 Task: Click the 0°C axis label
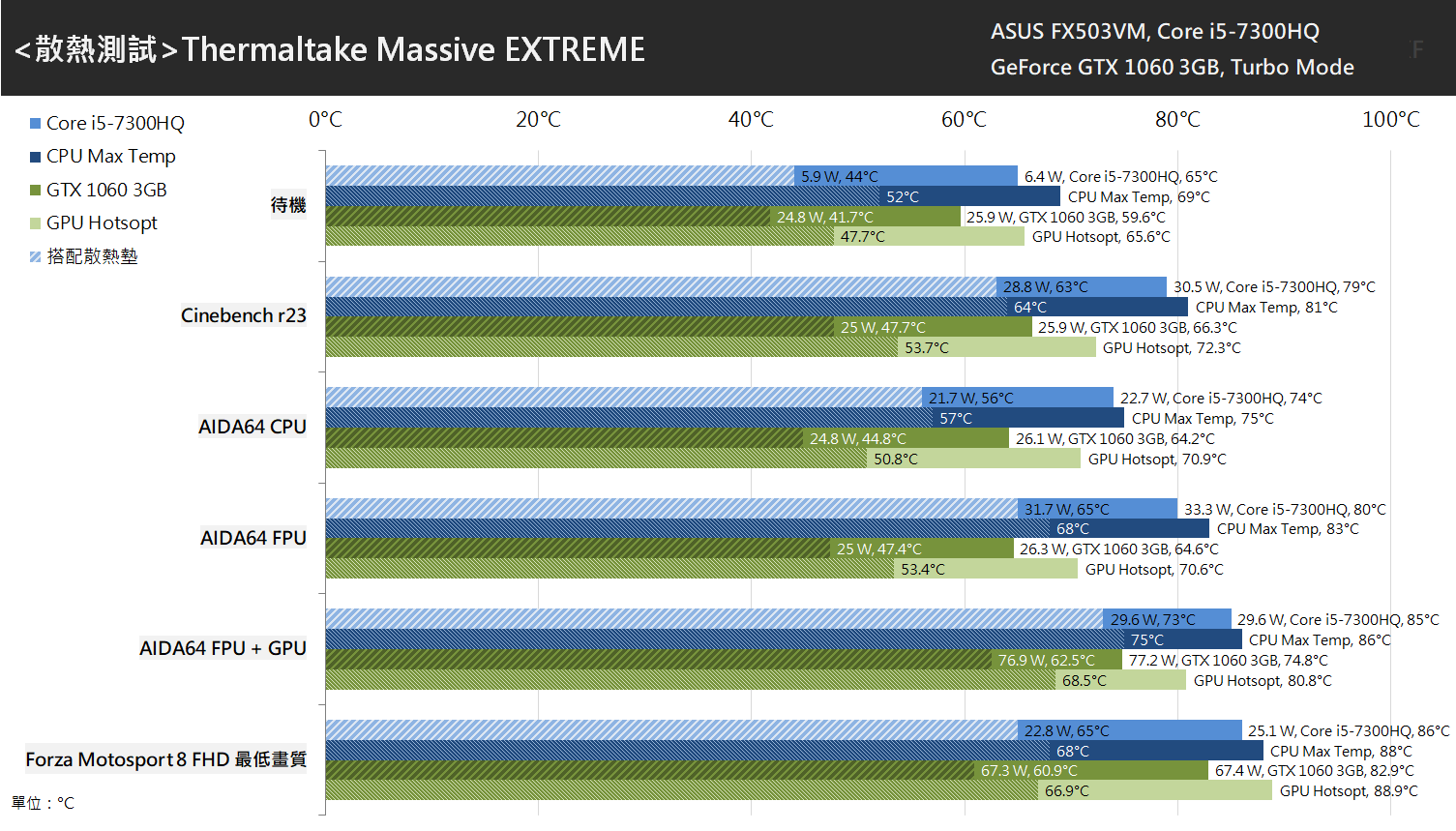pos(325,119)
